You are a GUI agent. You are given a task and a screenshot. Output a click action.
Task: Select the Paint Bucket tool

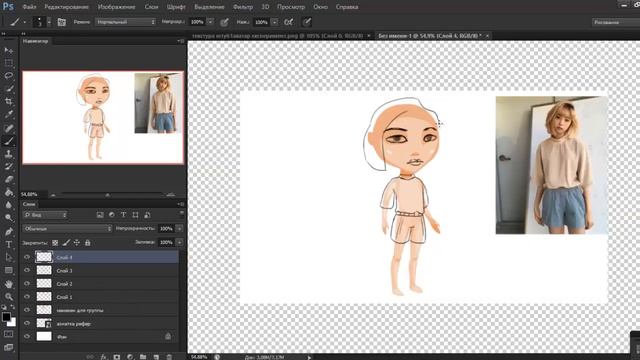(9, 192)
